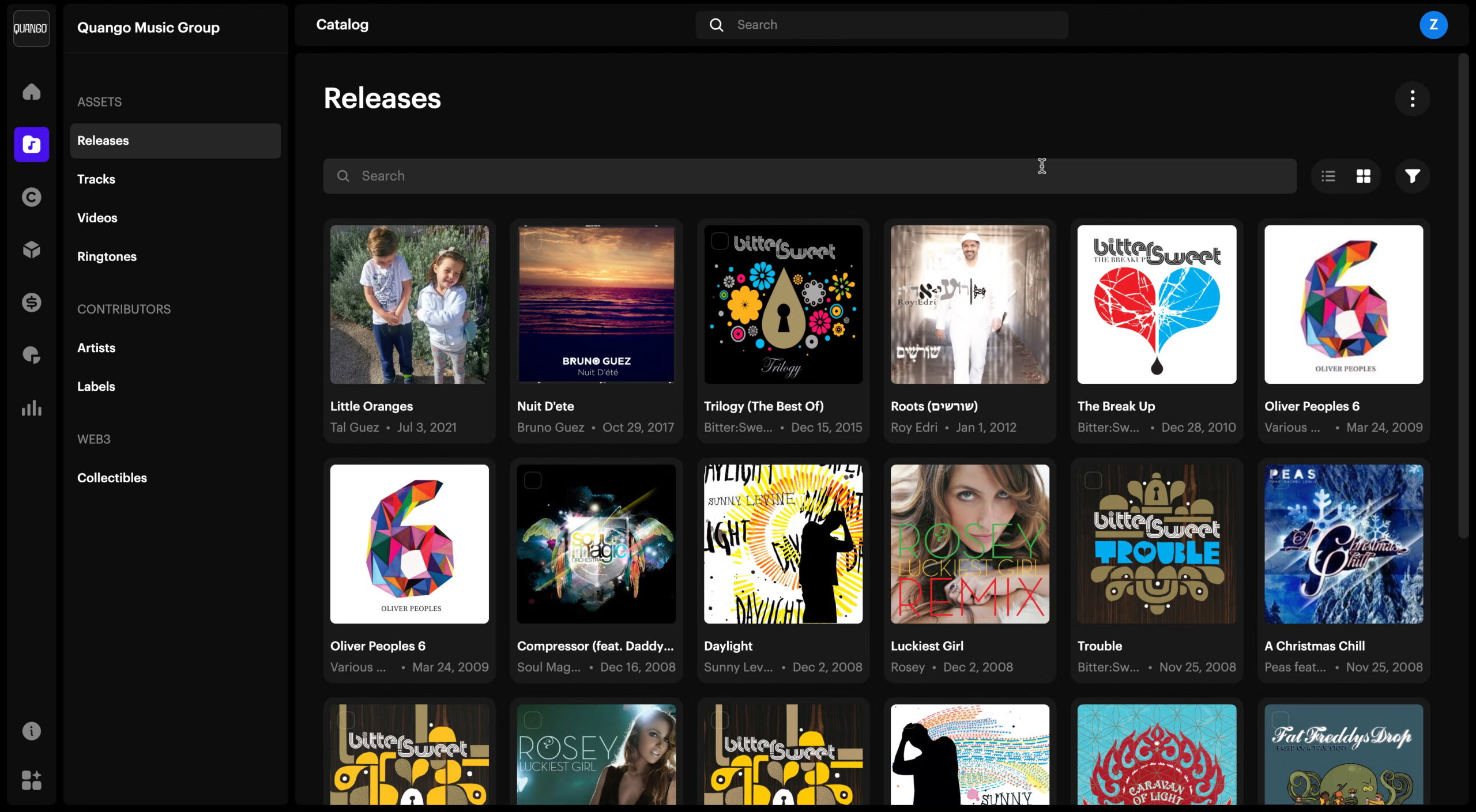Open Videos in the sidebar
The width and height of the screenshot is (1476, 812).
(97, 218)
